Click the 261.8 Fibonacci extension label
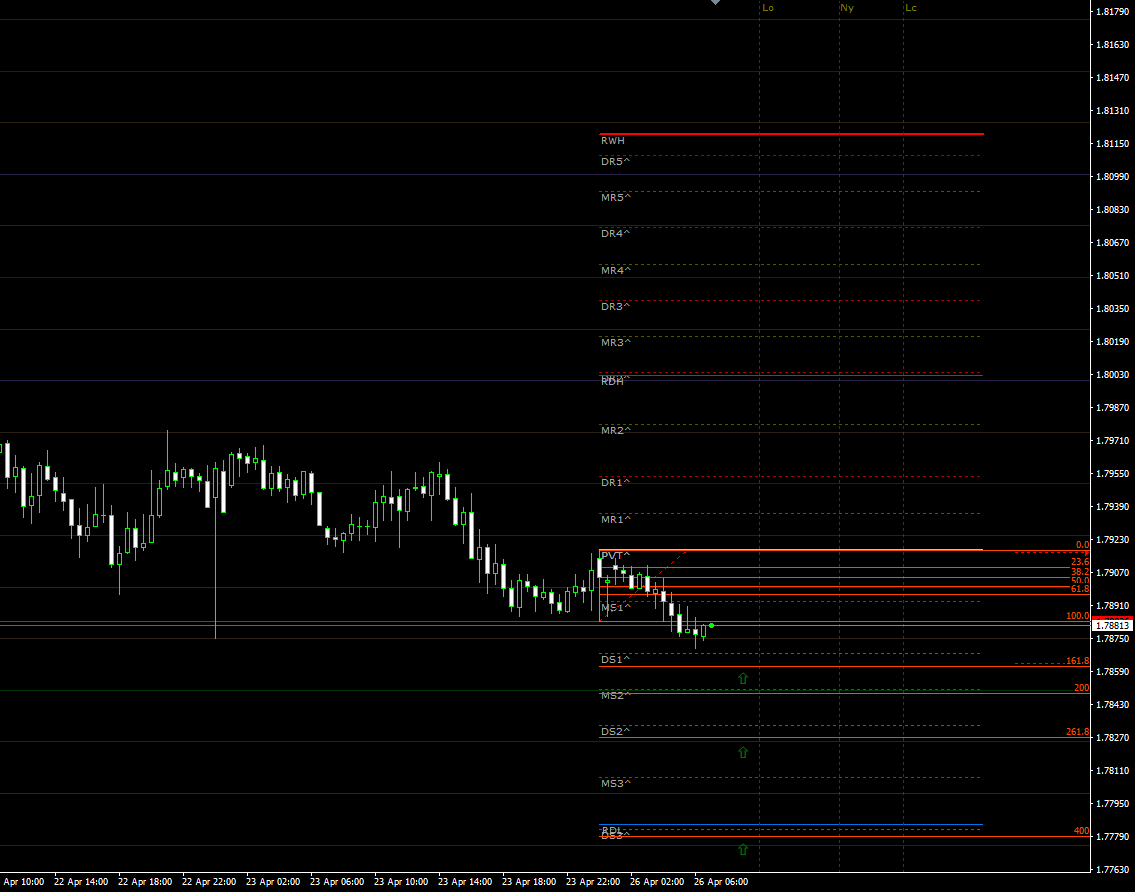This screenshot has width=1135, height=892. [x=1078, y=732]
